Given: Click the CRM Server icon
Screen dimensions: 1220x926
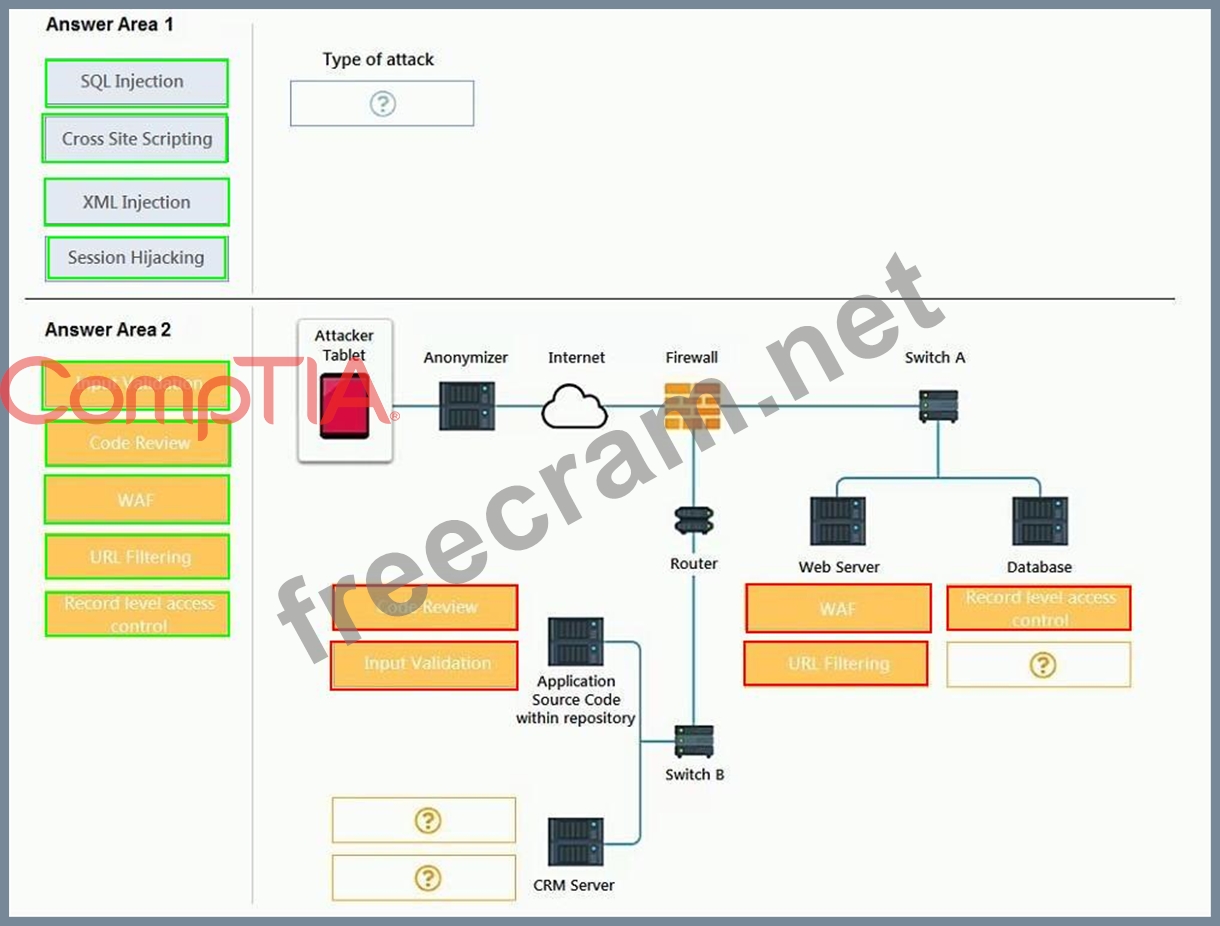Looking at the screenshot, I should (576, 842).
